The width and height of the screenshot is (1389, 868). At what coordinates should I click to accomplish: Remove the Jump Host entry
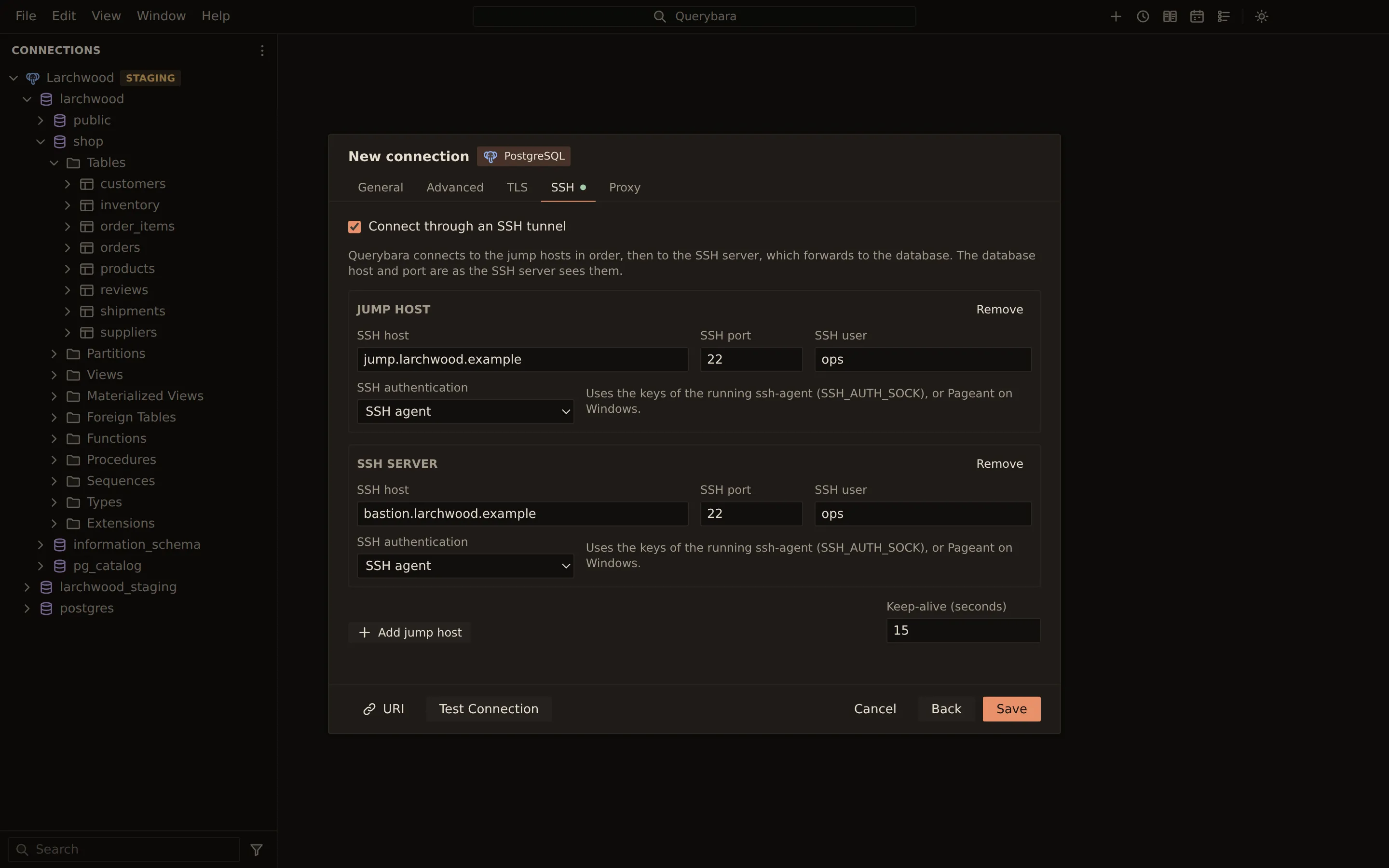click(999, 310)
